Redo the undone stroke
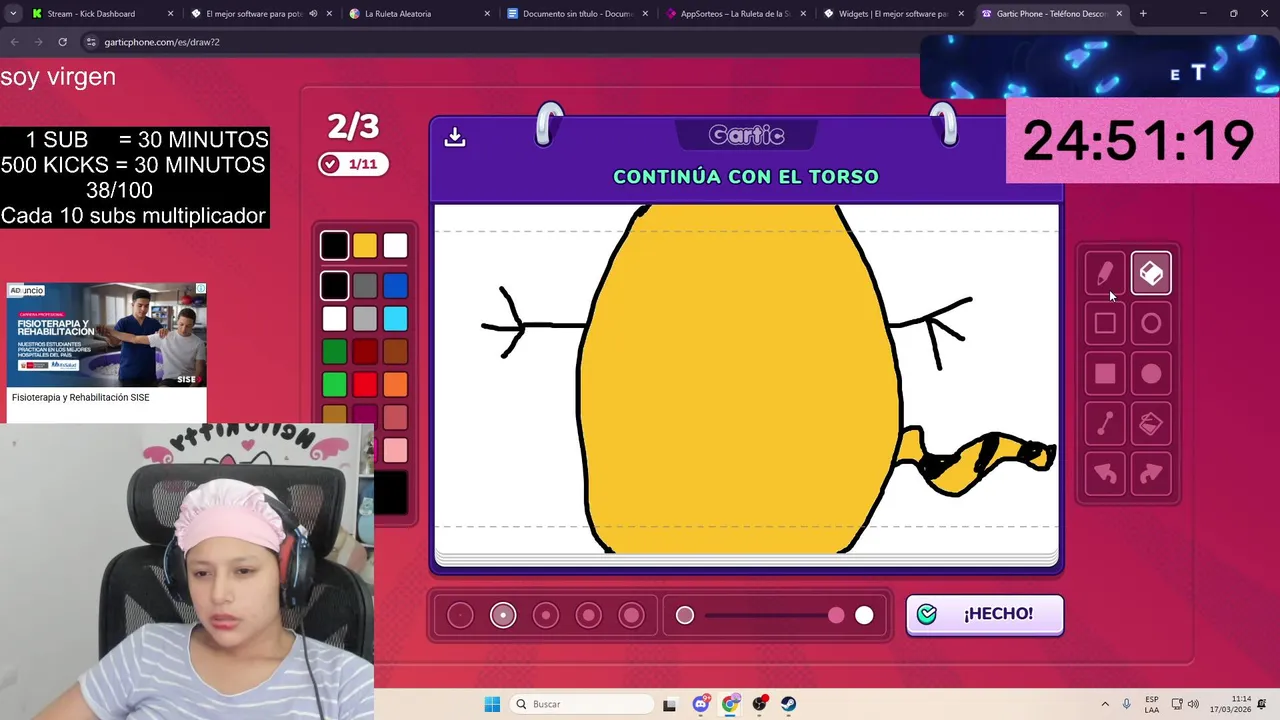 (x=1151, y=474)
